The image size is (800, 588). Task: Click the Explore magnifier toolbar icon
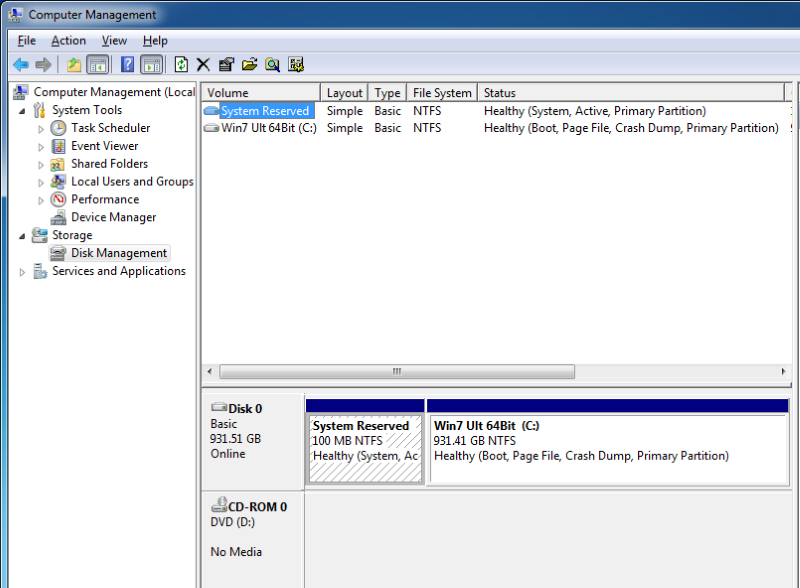[x=272, y=64]
